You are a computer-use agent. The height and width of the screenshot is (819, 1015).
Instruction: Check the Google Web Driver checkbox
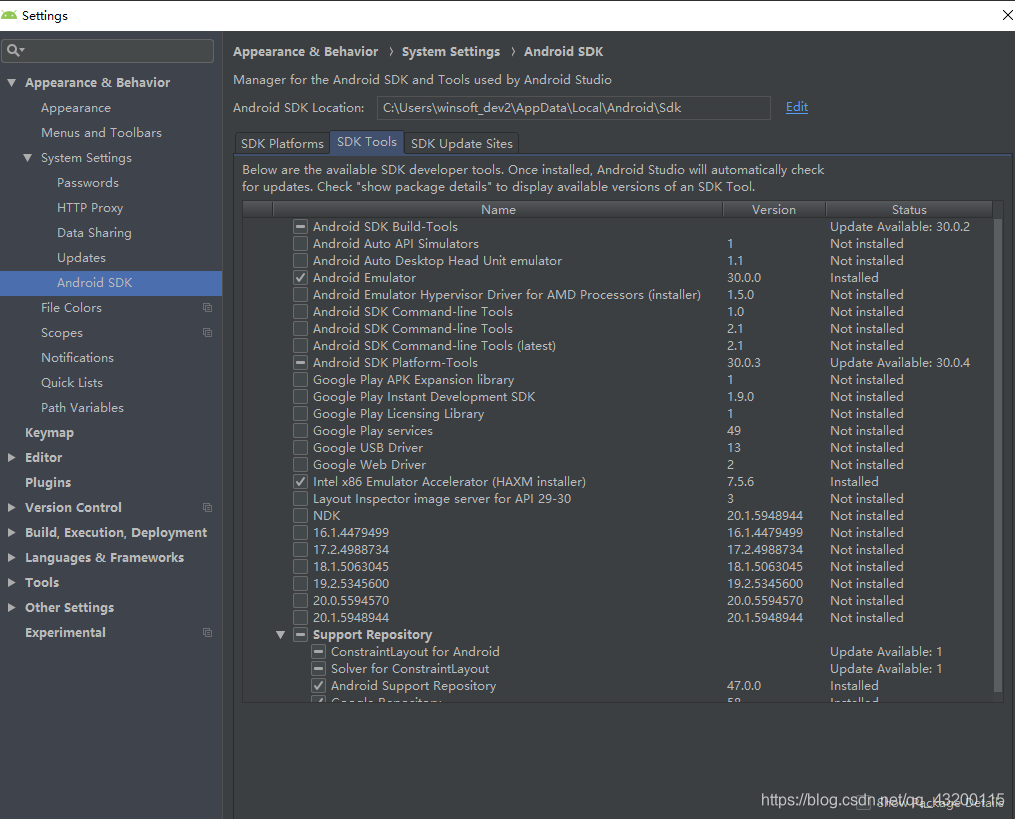tap(300, 464)
